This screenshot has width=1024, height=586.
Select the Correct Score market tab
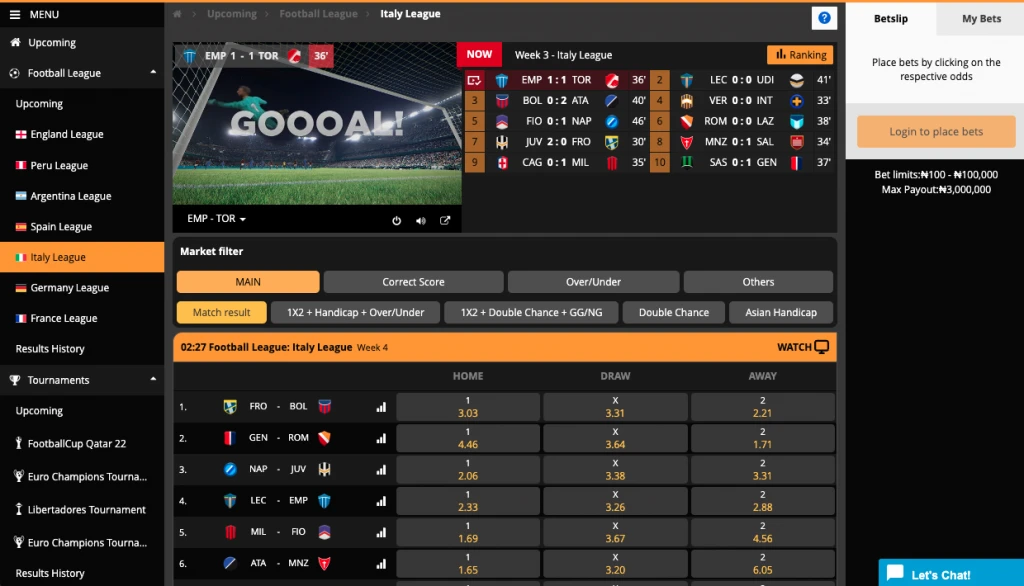coord(413,282)
